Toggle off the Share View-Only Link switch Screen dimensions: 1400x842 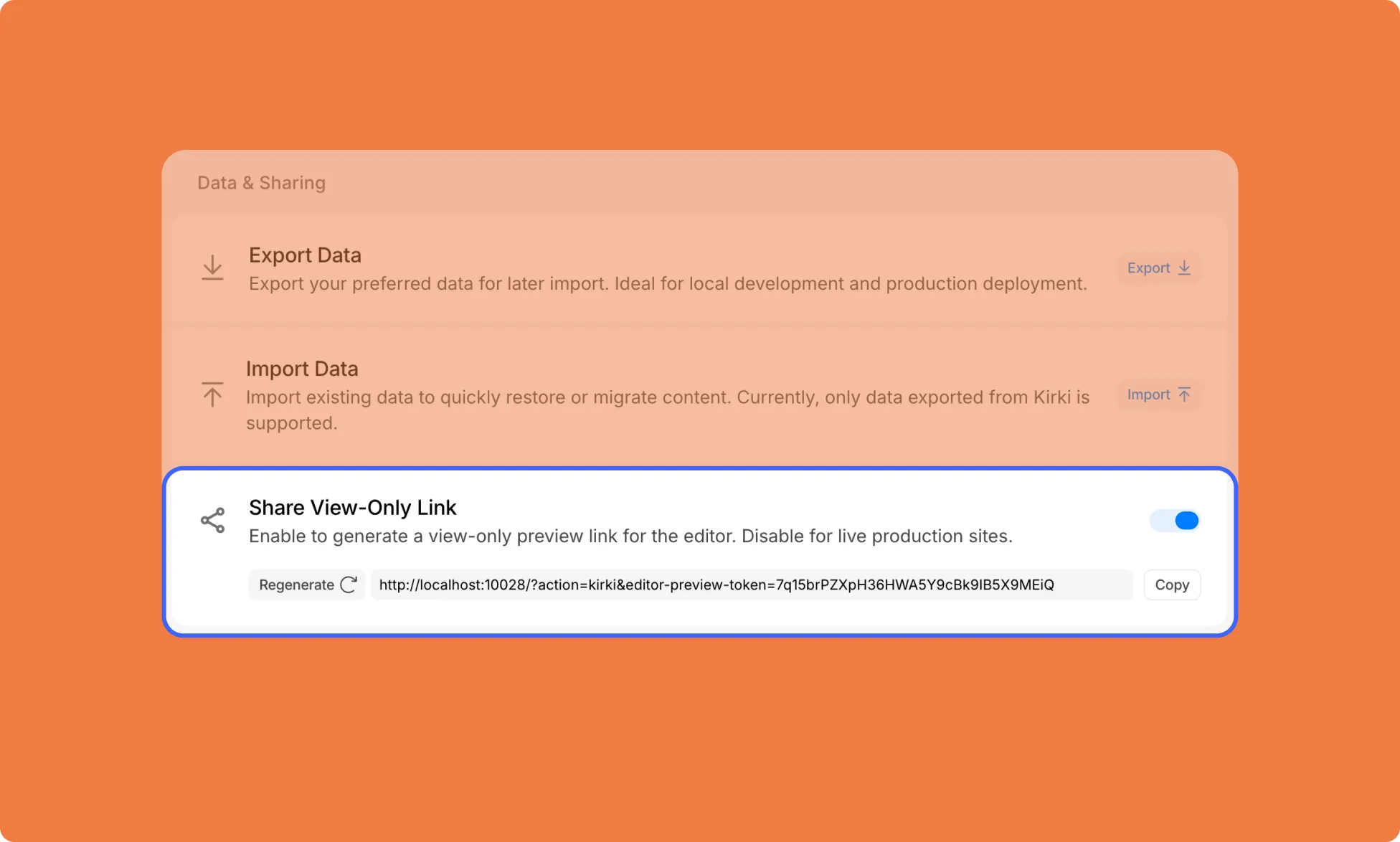point(1175,521)
